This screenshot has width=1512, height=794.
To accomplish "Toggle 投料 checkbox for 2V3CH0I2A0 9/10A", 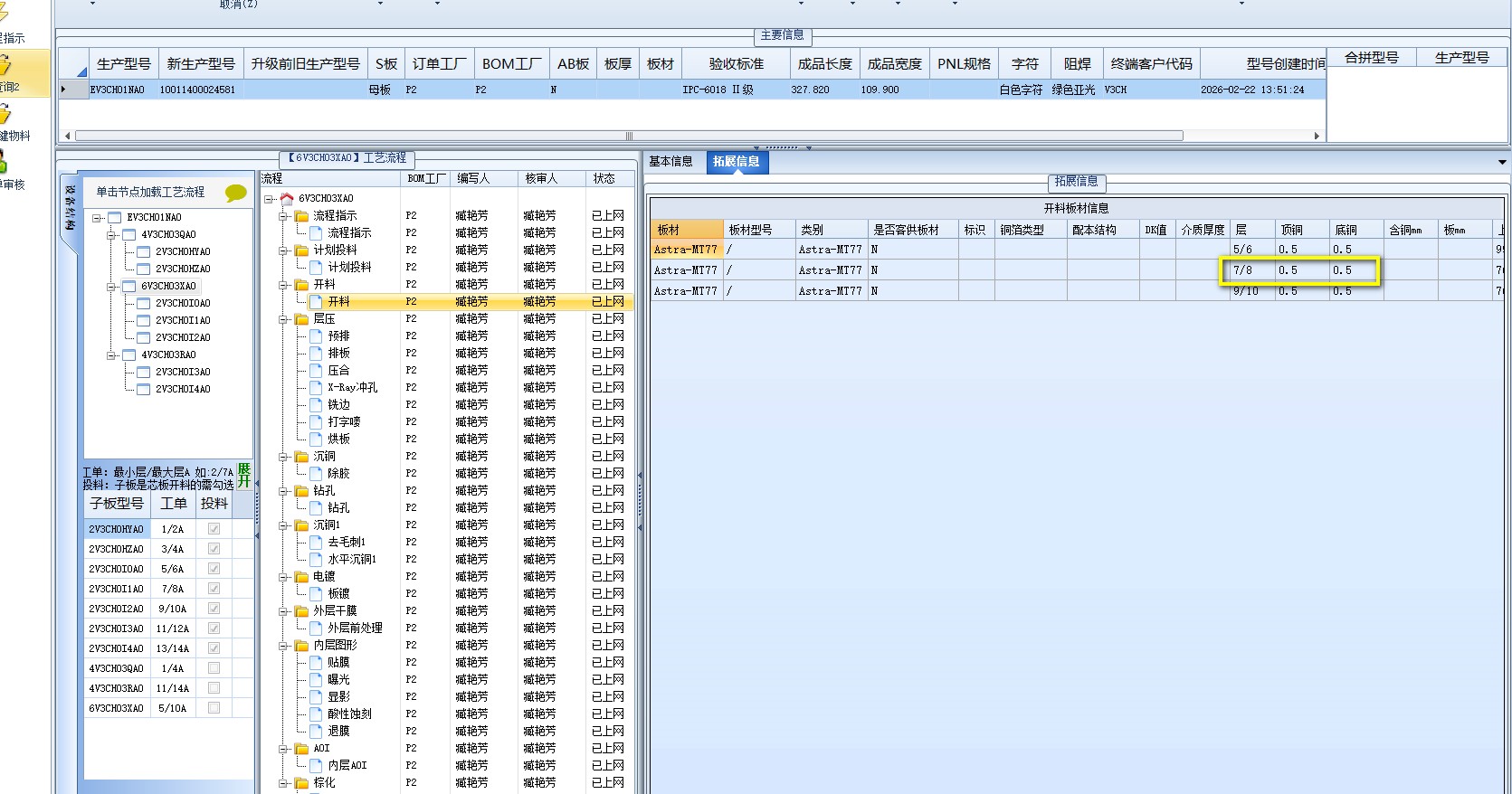I will (214, 609).
